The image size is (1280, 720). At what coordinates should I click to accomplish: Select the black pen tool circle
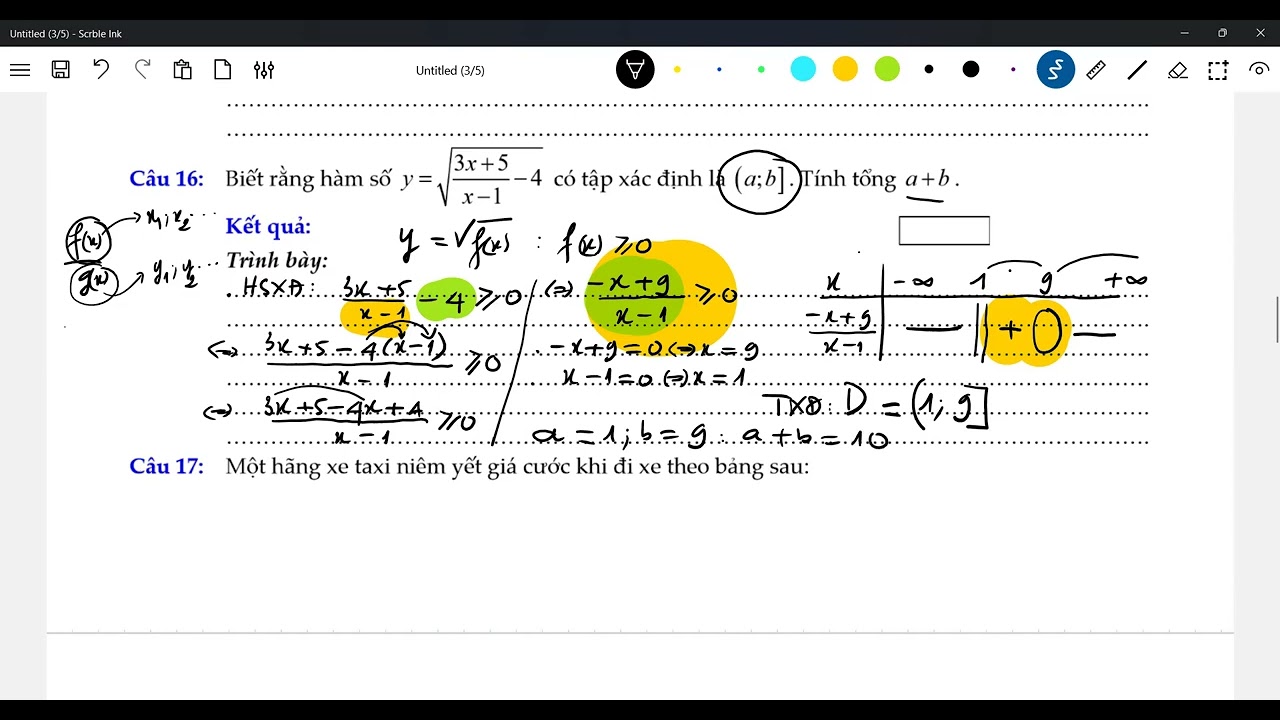click(x=635, y=70)
